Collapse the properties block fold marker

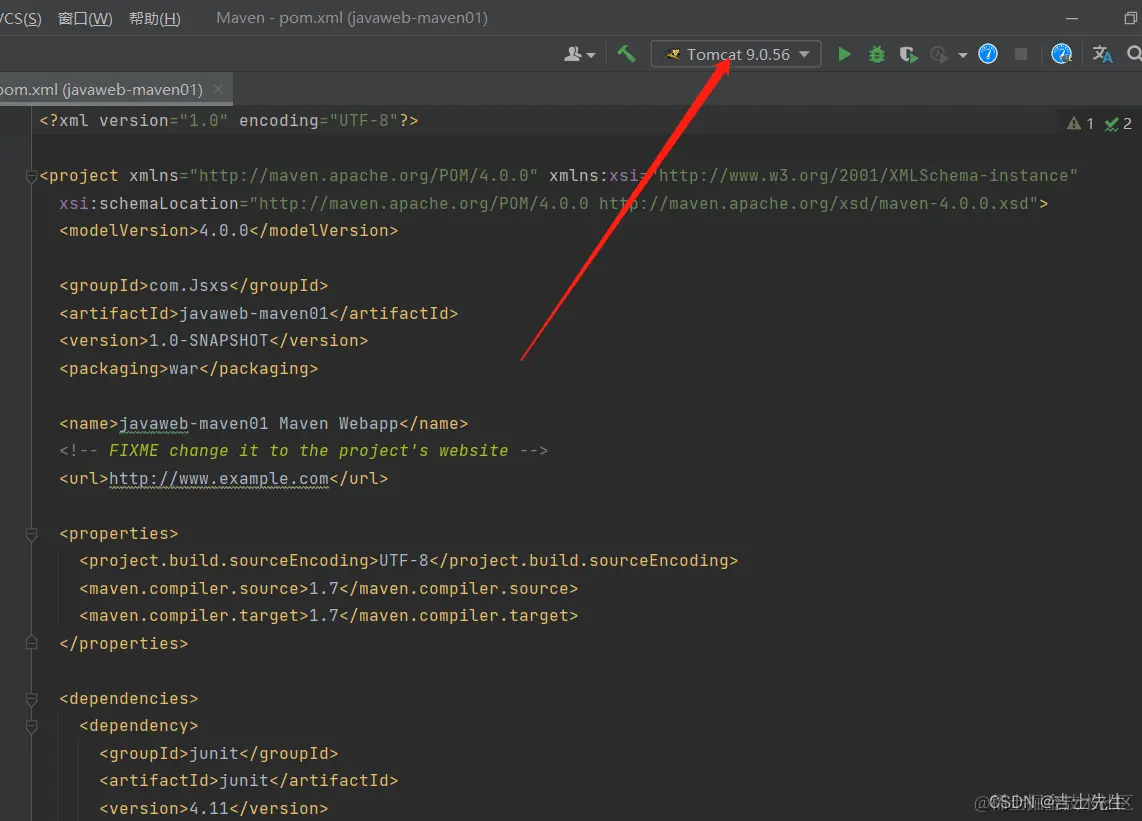click(x=31, y=534)
